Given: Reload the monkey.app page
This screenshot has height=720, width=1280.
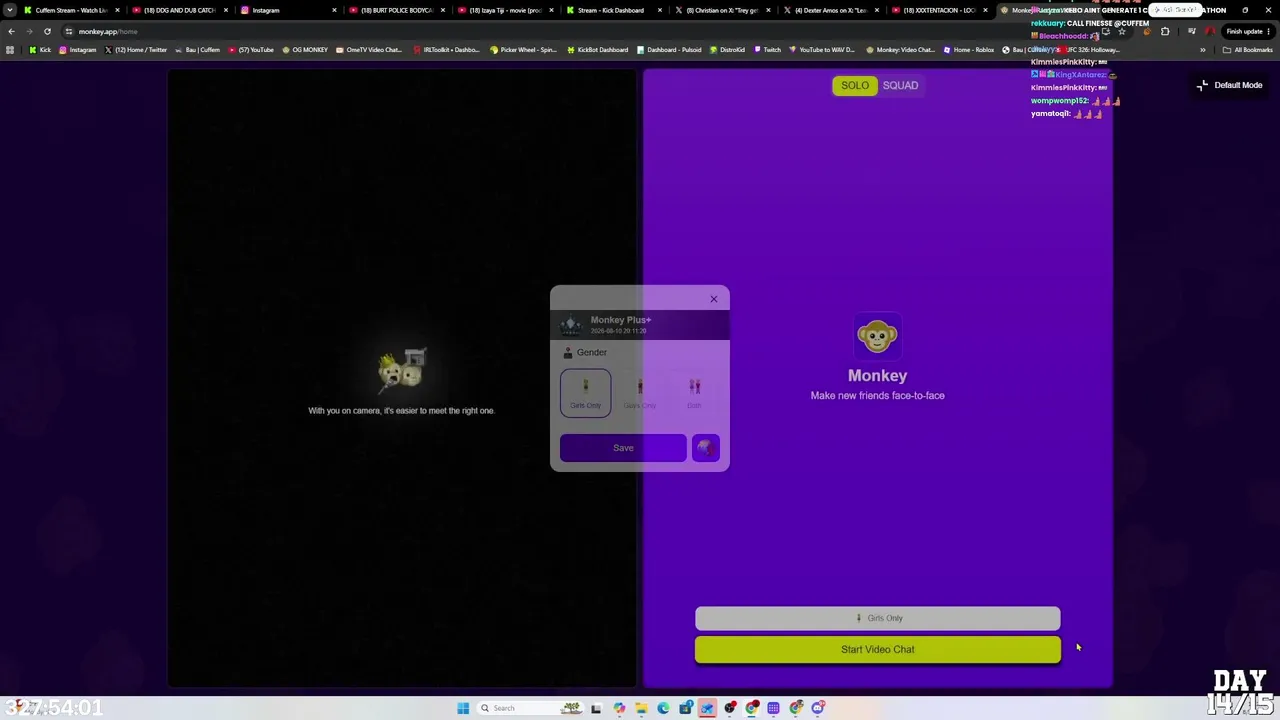Looking at the screenshot, I should point(47,32).
